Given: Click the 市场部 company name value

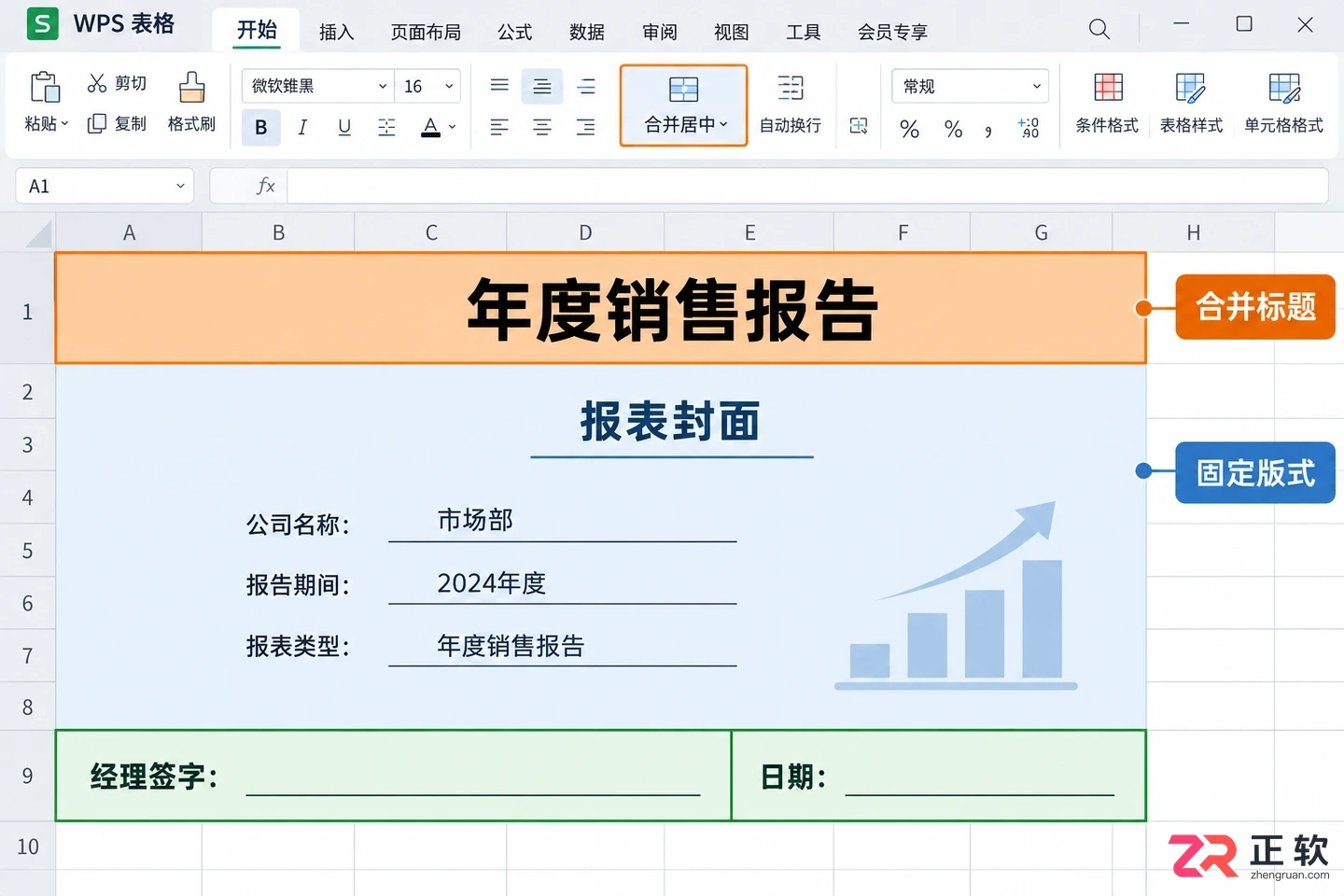Looking at the screenshot, I should click(x=475, y=520).
